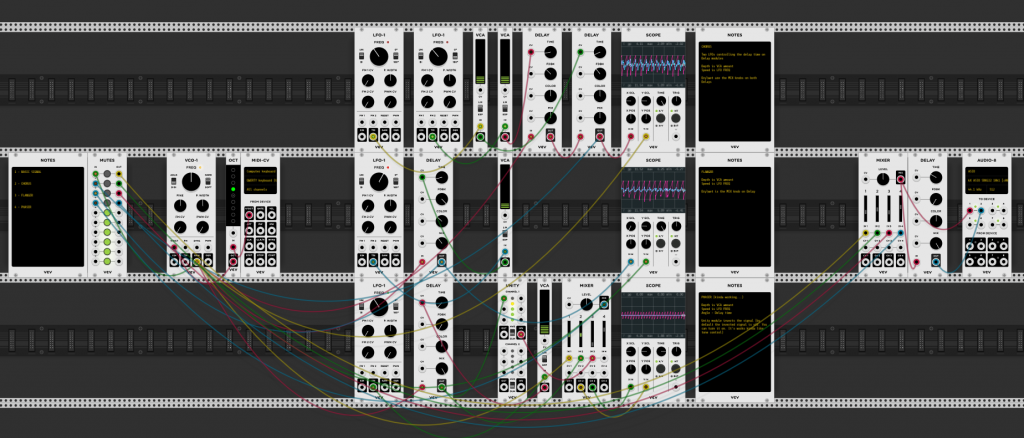Screen dimensions: 1024x438
Task: Flip the VCO-1 ANLG/DIGI switch
Action: (174, 181)
